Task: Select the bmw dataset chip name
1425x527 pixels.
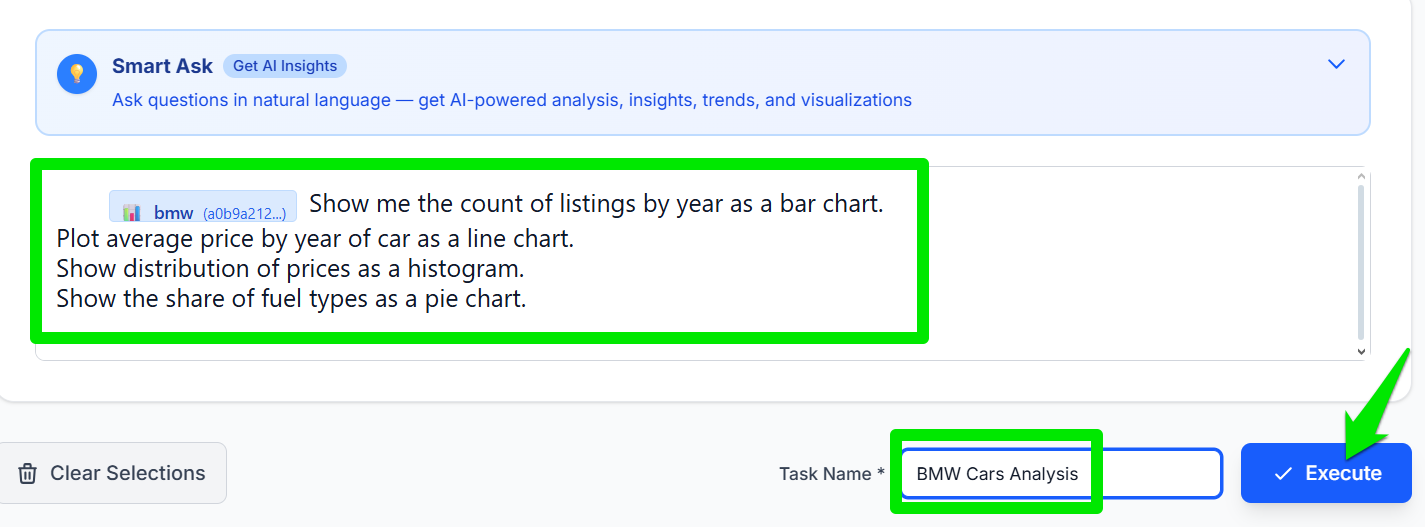Action: click(173, 213)
